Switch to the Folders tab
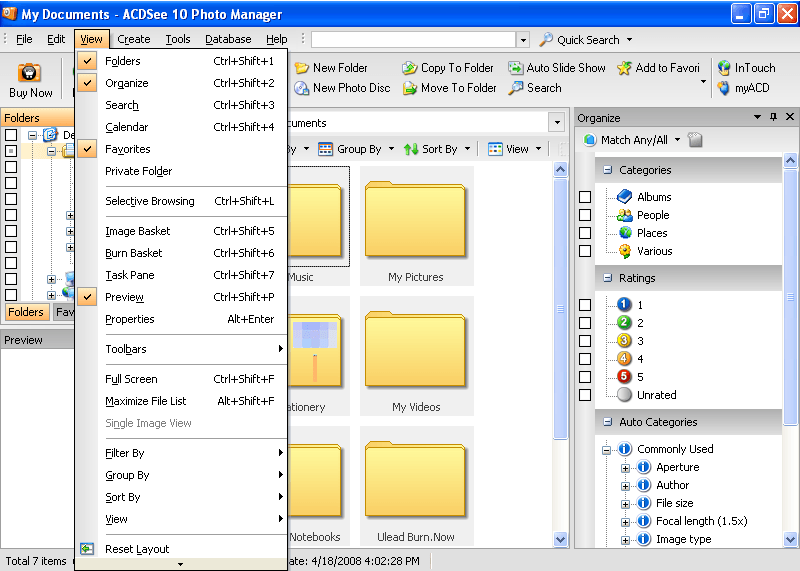This screenshot has height=571, width=800. 26,312
